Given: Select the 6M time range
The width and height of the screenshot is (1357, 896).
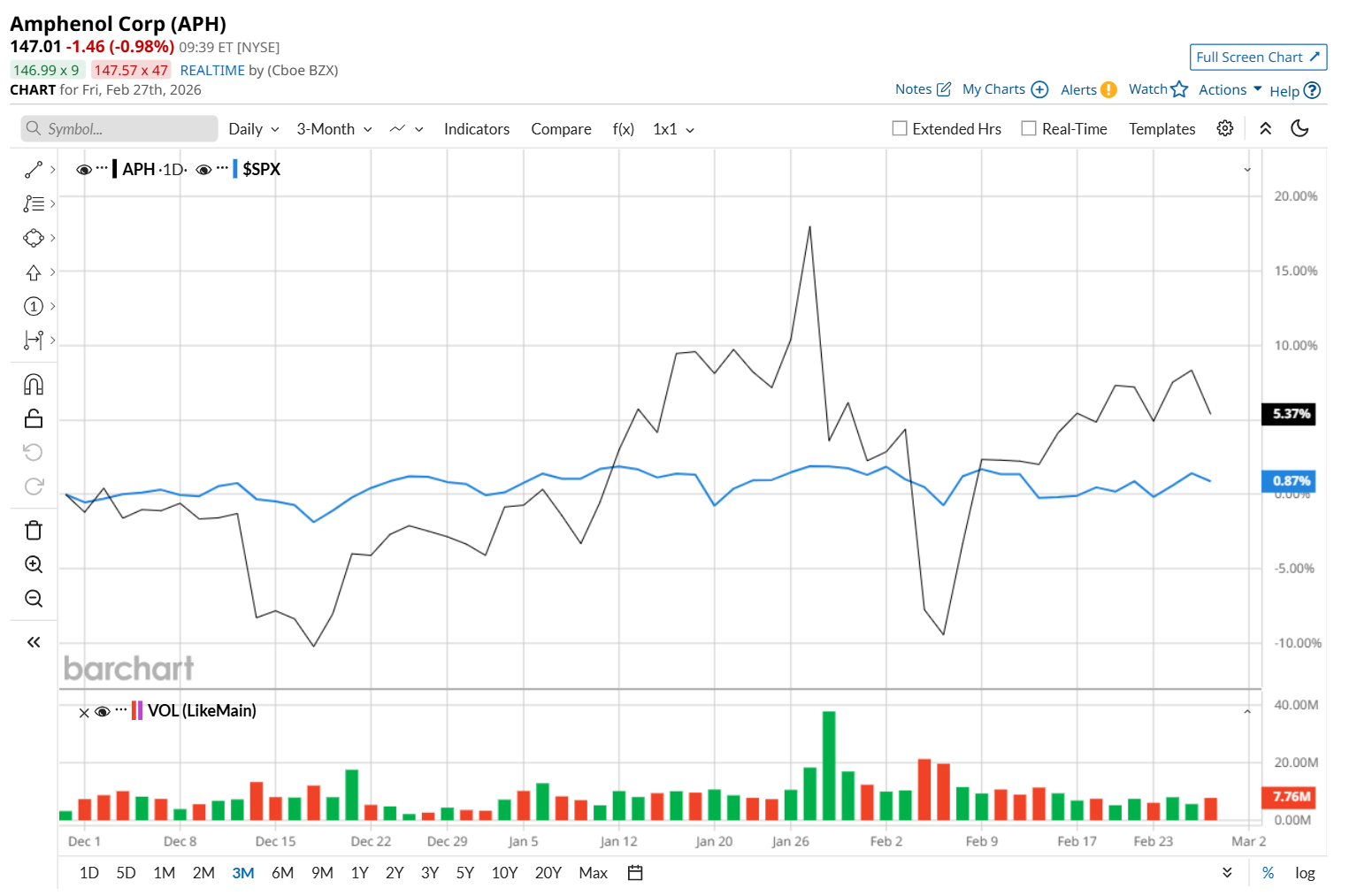Looking at the screenshot, I should click(282, 873).
